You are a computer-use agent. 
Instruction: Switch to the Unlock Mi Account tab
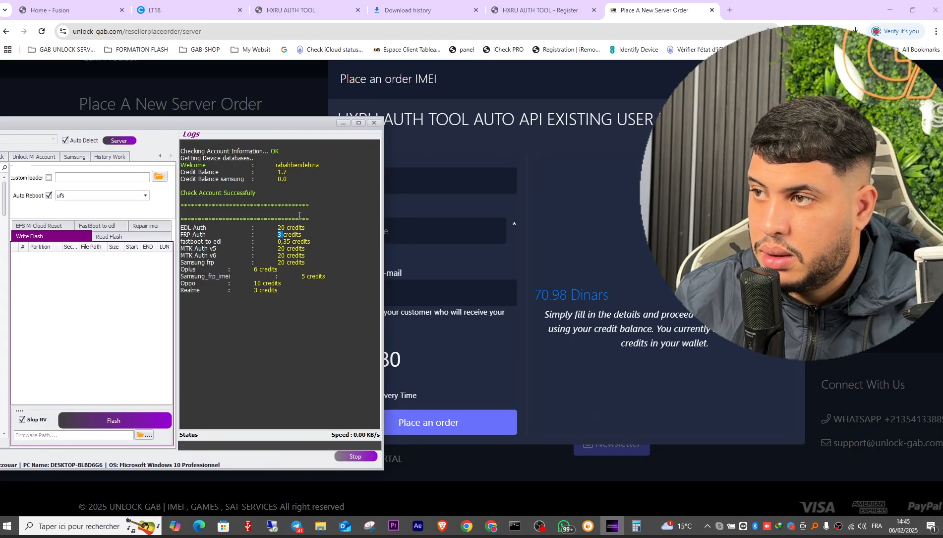34,157
